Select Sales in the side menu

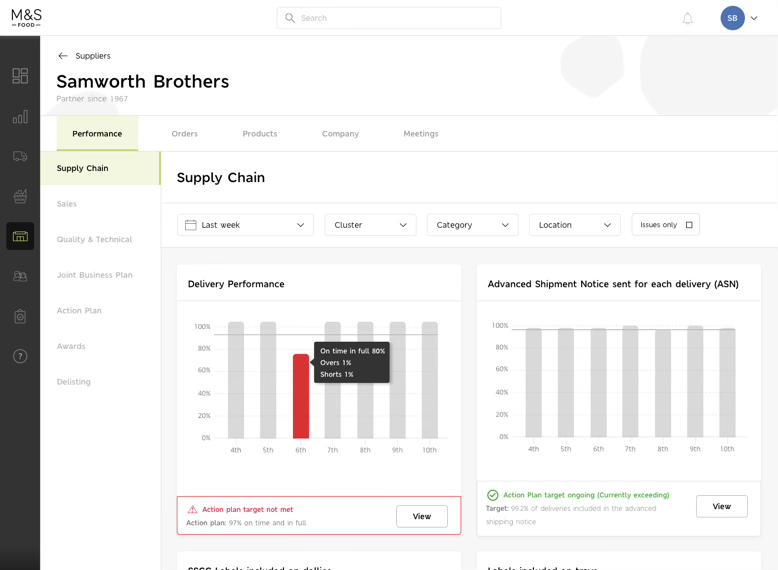pos(66,204)
